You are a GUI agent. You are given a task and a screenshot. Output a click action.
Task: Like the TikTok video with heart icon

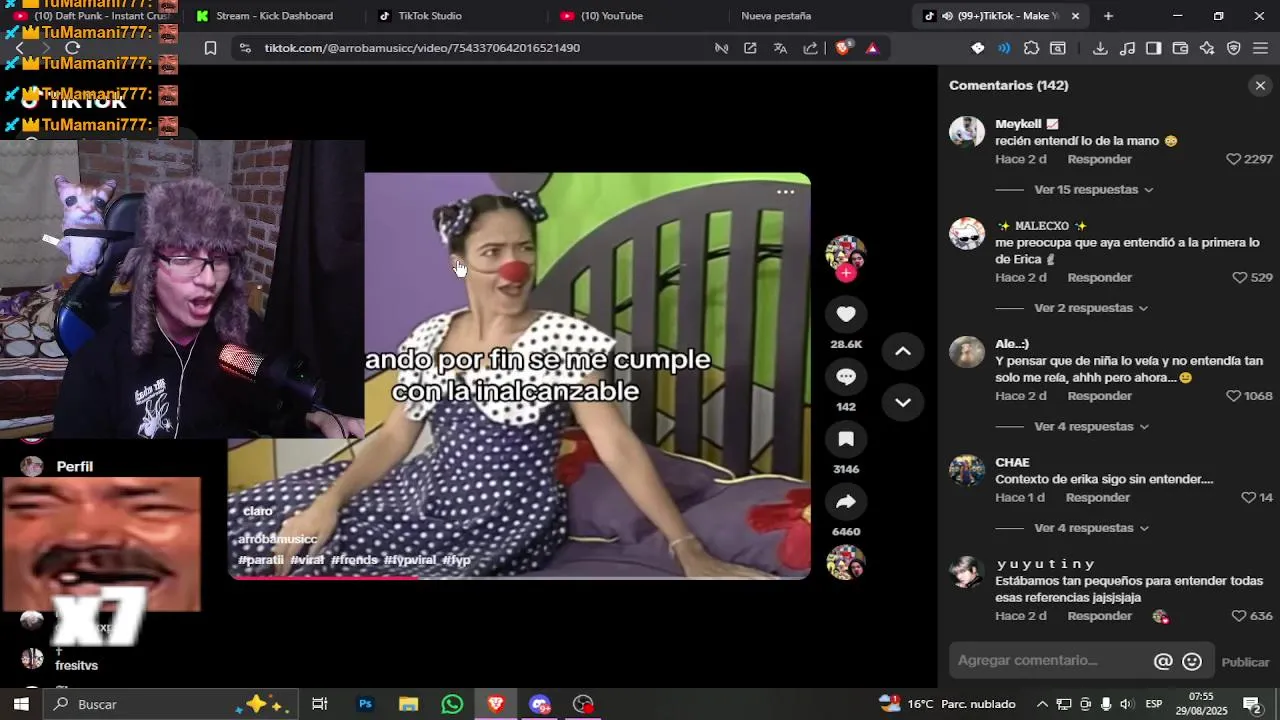tap(846, 314)
